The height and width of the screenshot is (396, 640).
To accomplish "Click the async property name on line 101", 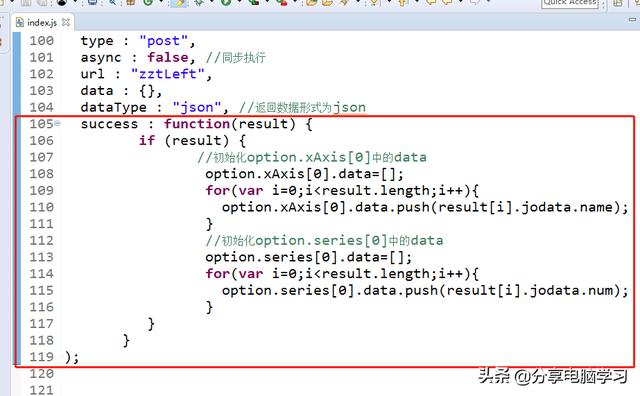I will [x=101, y=58].
